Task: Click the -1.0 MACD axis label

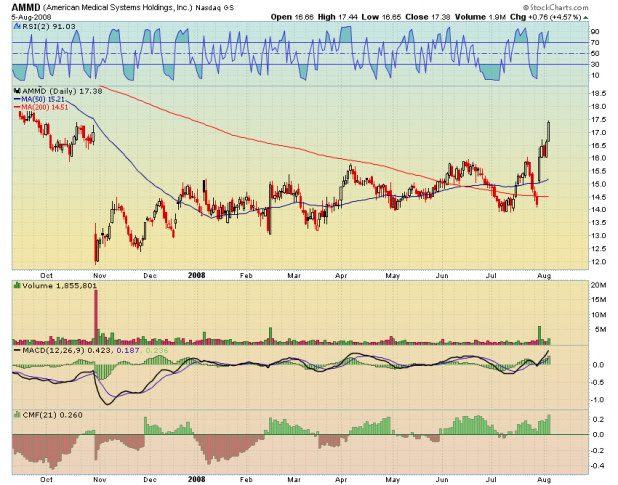Action: click(x=597, y=400)
